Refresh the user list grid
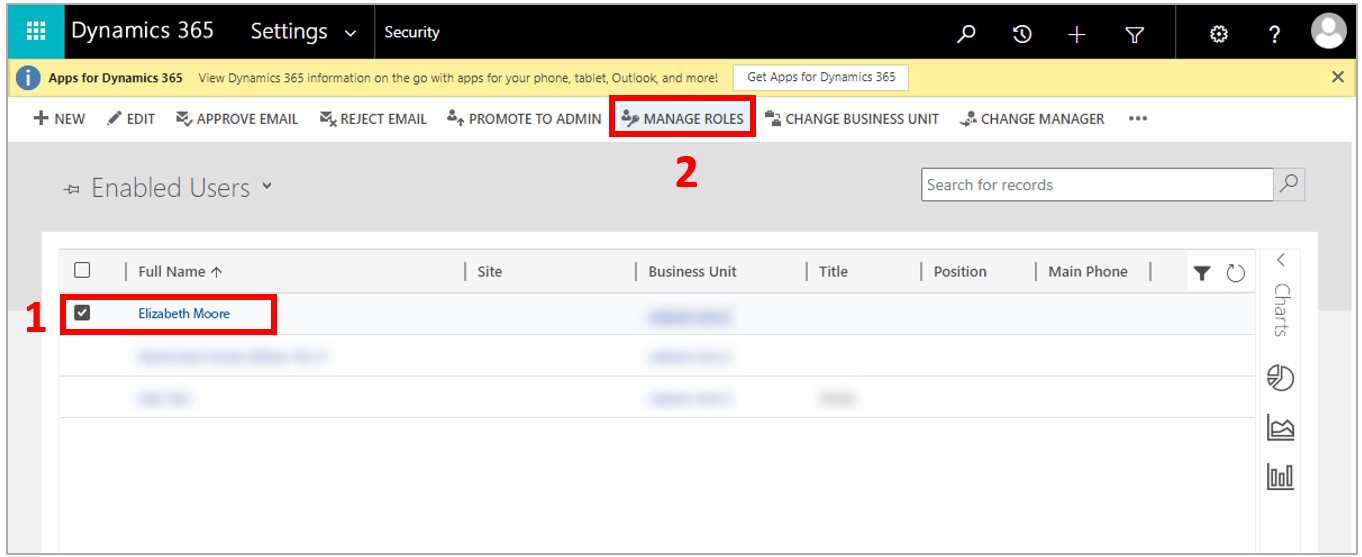 [1236, 272]
